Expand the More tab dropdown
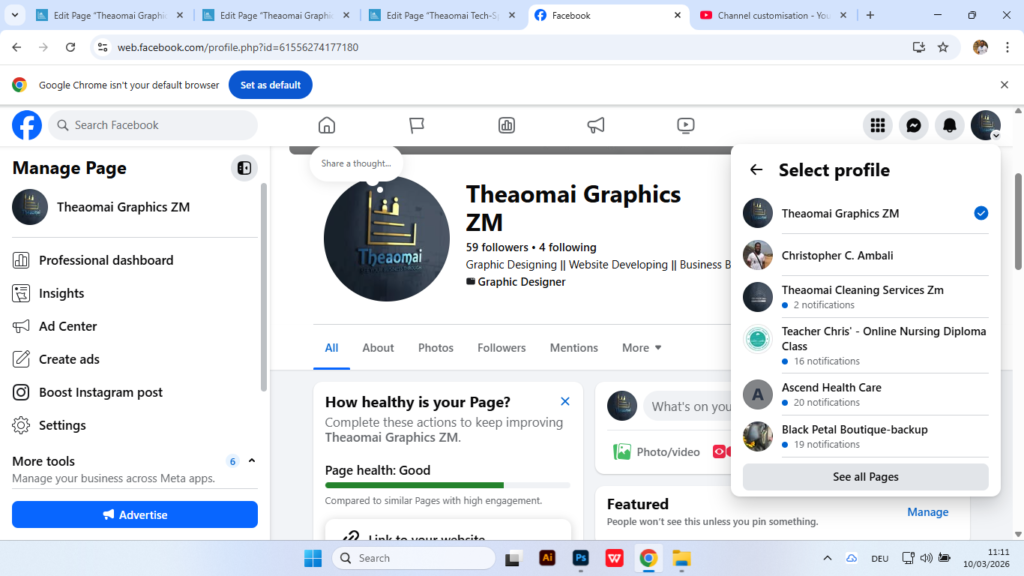Screen dimensions: 1024x576 pyautogui.click(x=642, y=348)
